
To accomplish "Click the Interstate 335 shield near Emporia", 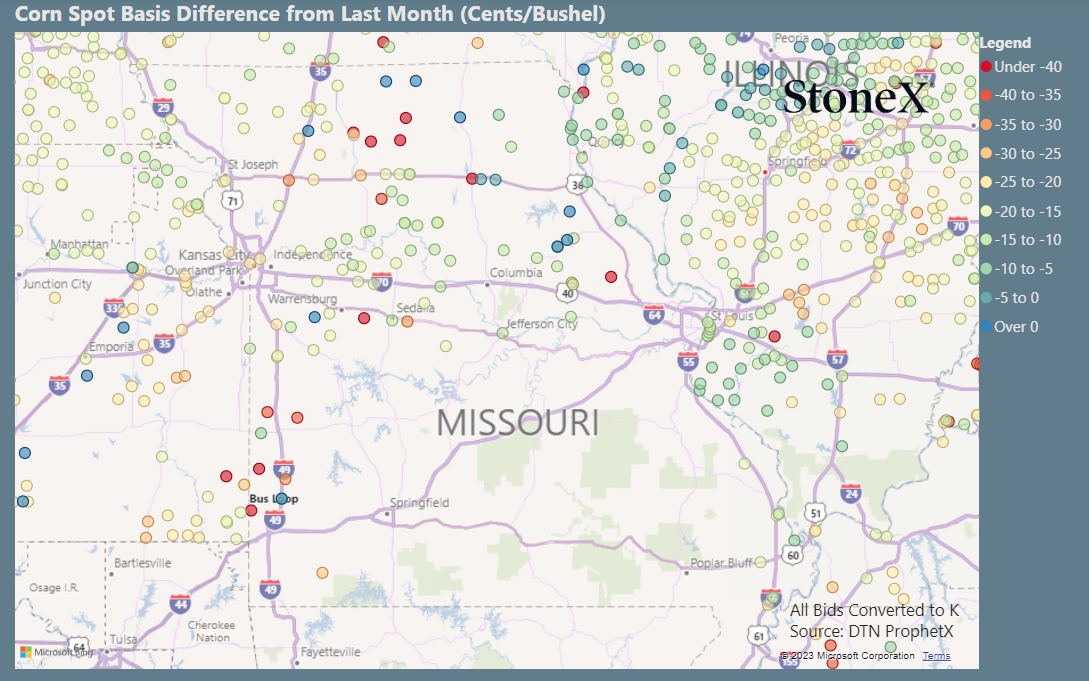I will pos(114,308).
